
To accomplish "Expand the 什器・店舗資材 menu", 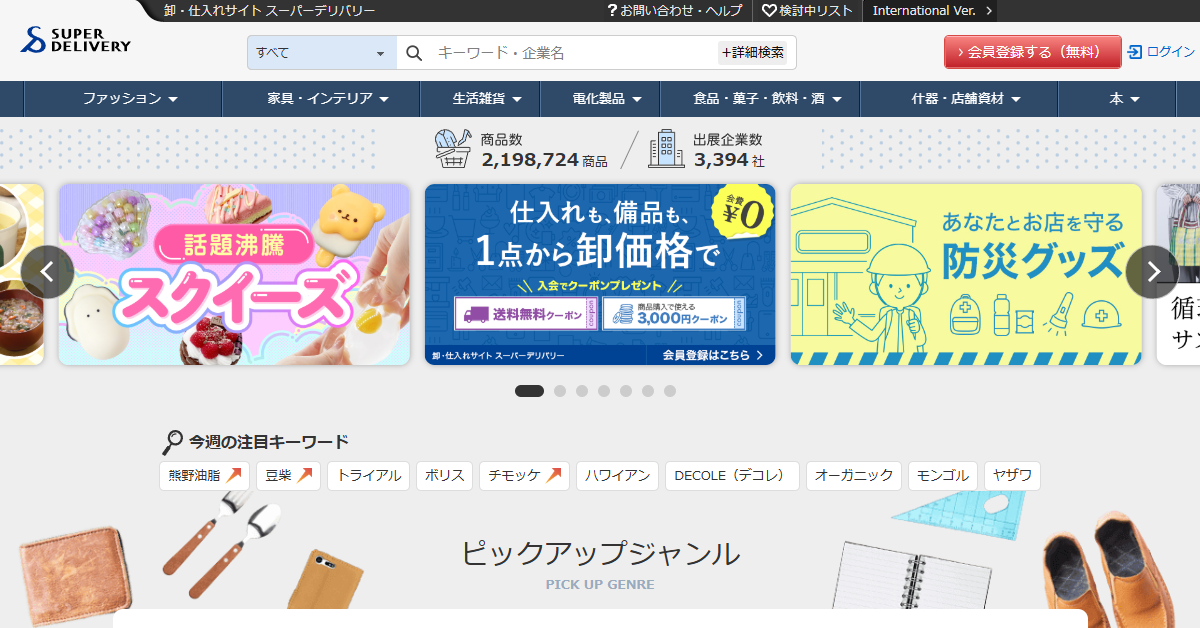I will (965, 99).
